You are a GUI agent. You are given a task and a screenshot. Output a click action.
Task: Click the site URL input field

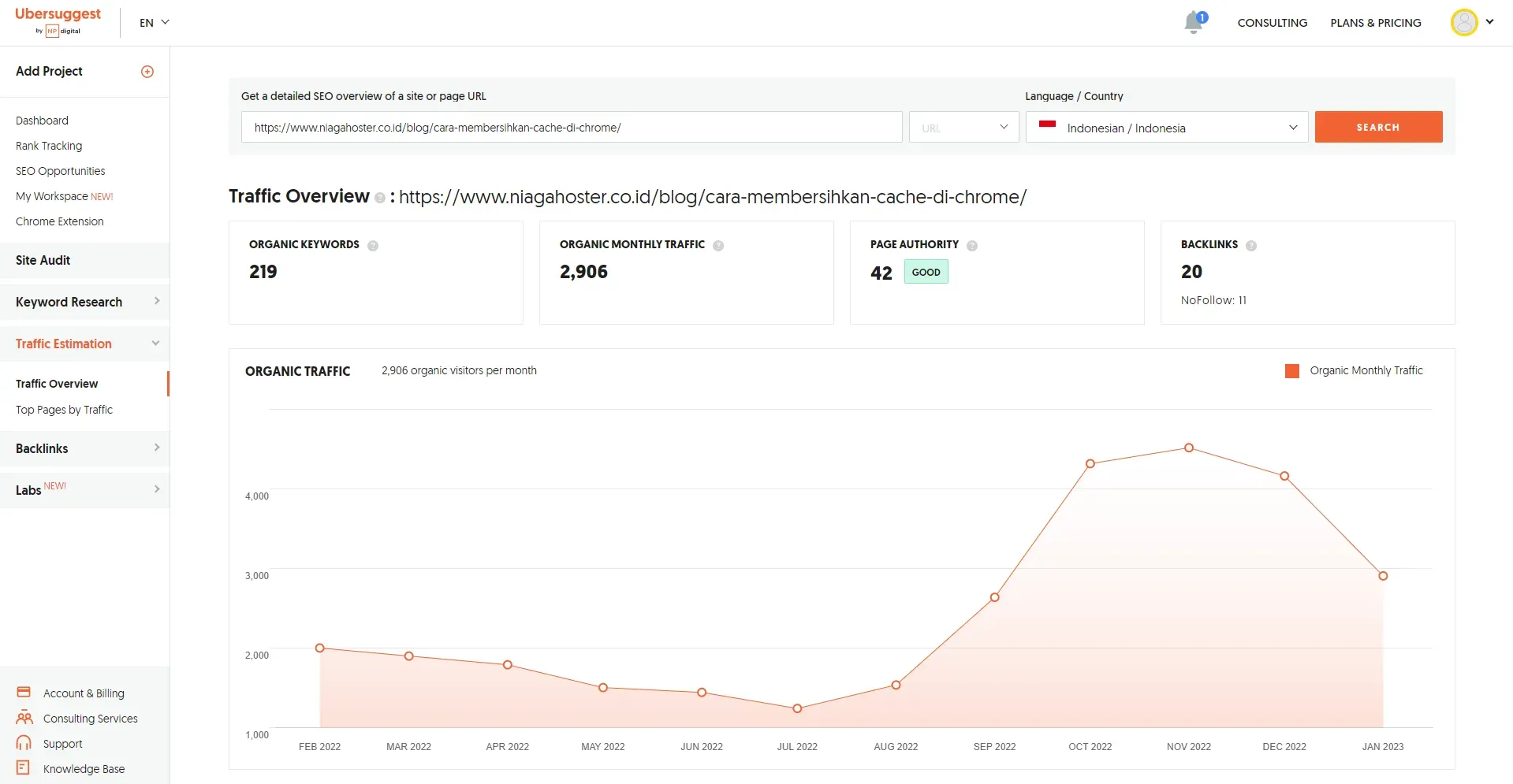[x=571, y=128]
